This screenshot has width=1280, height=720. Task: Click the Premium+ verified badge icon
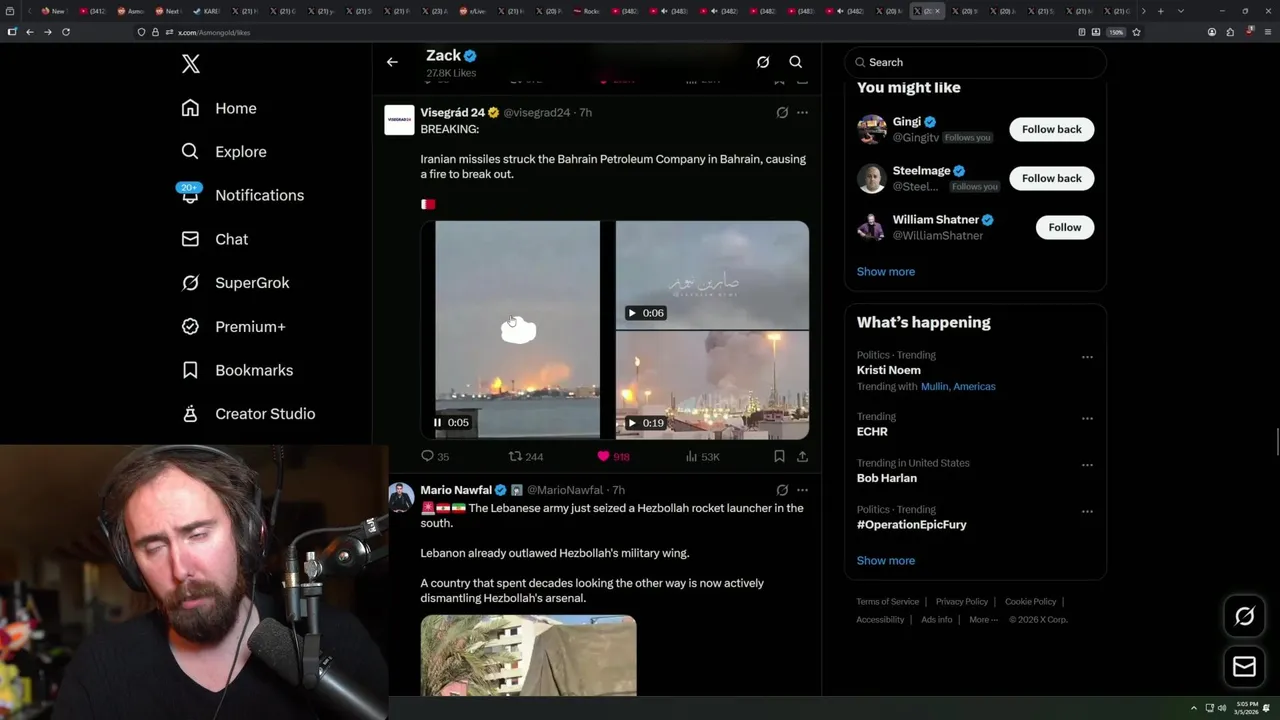(190, 327)
